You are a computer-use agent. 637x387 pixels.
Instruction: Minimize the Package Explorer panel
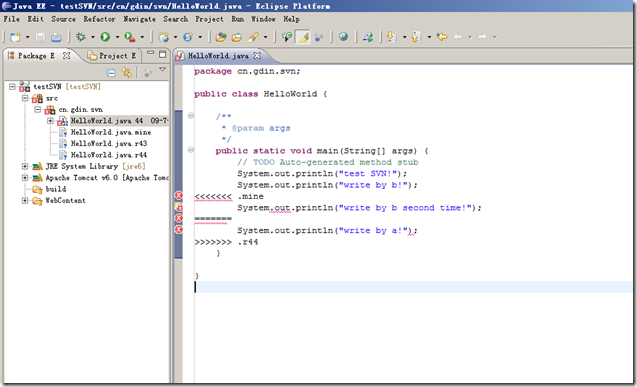coord(150,53)
